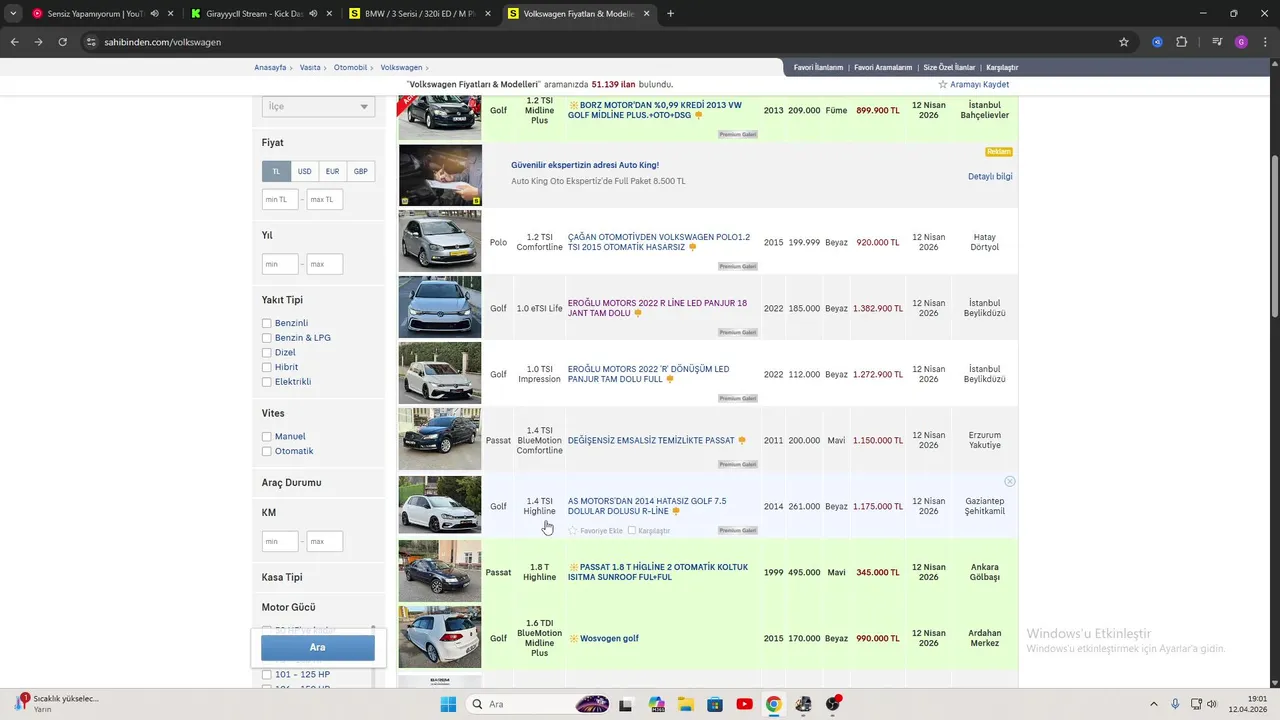
Task: Mute the Girayyycll Stream Kick tab audio
Action: point(313,14)
